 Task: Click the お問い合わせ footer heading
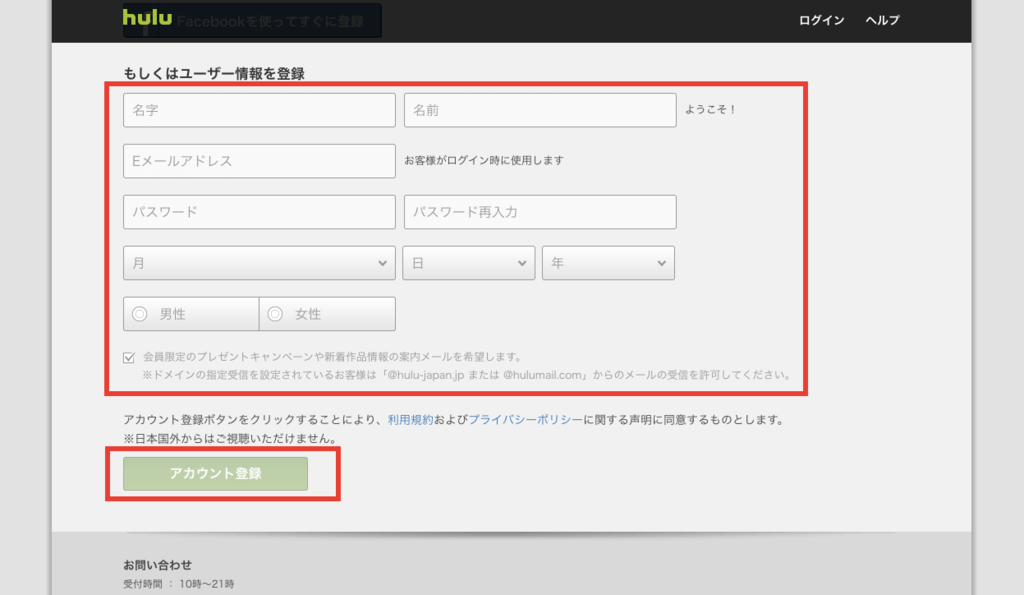click(157, 565)
